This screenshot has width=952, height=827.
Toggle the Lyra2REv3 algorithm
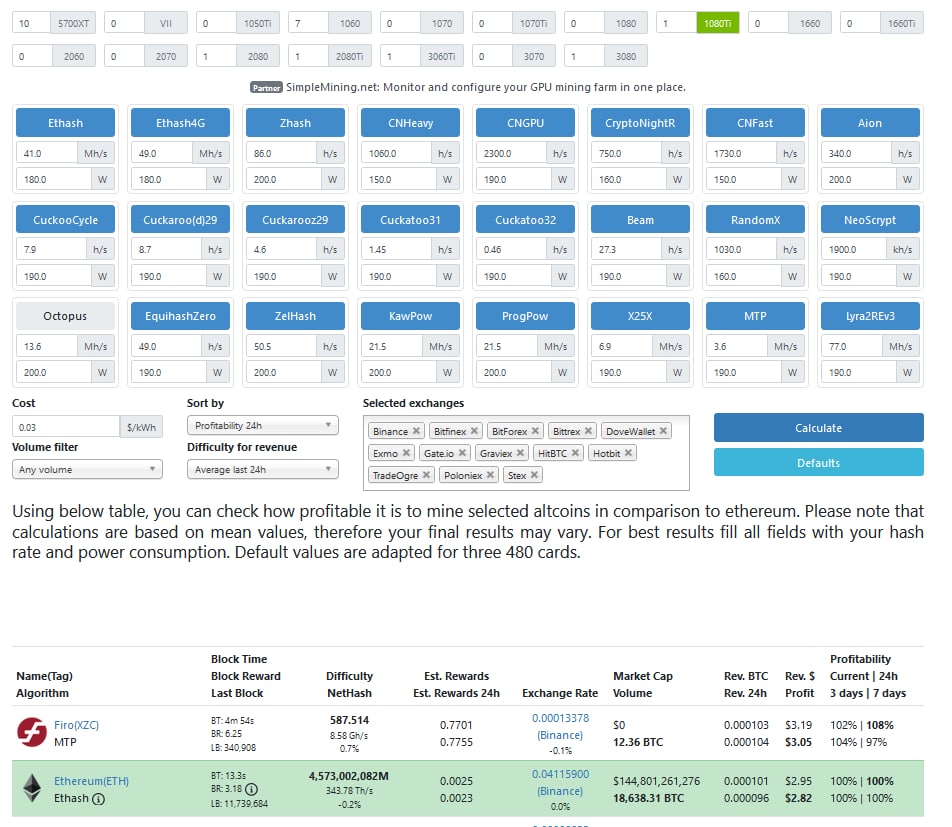pos(870,316)
